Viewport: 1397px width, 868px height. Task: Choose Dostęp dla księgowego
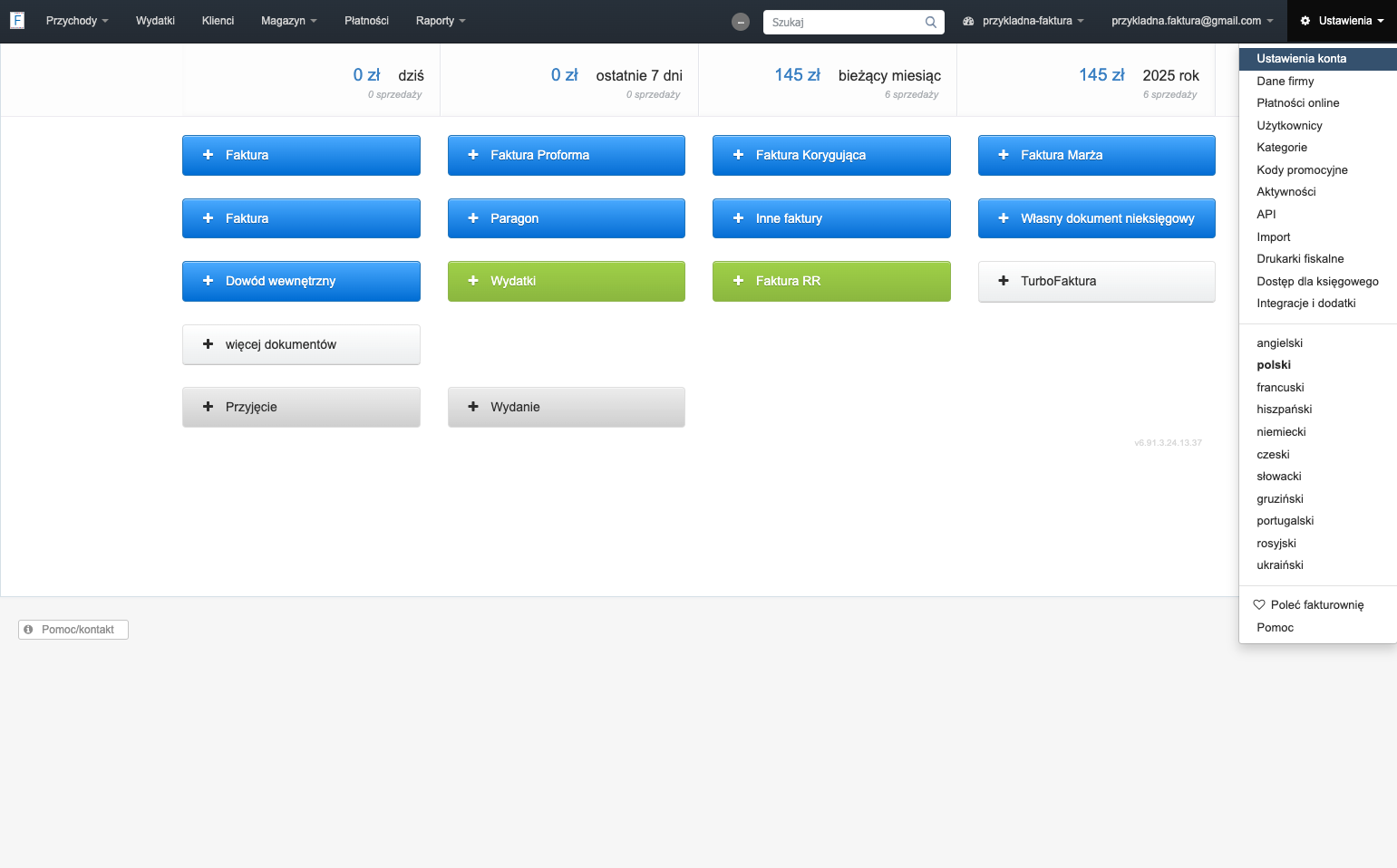pyautogui.click(x=1318, y=282)
